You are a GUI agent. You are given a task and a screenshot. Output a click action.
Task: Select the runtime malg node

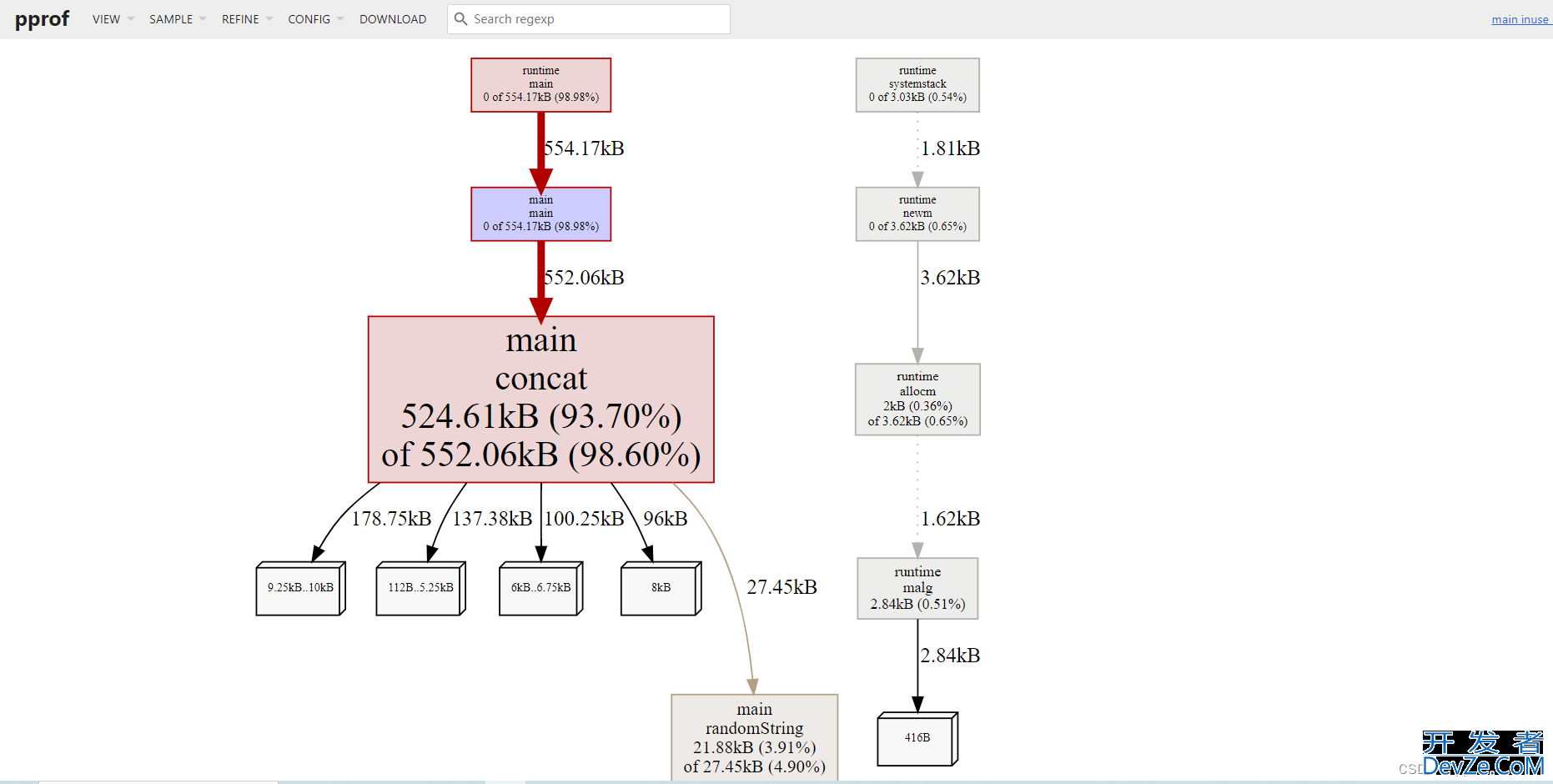(x=917, y=589)
